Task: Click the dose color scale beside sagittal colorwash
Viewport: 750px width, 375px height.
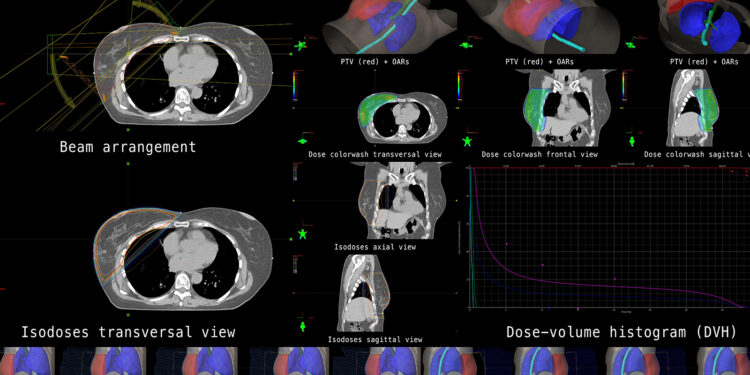Action: click(x=624, y=85)
